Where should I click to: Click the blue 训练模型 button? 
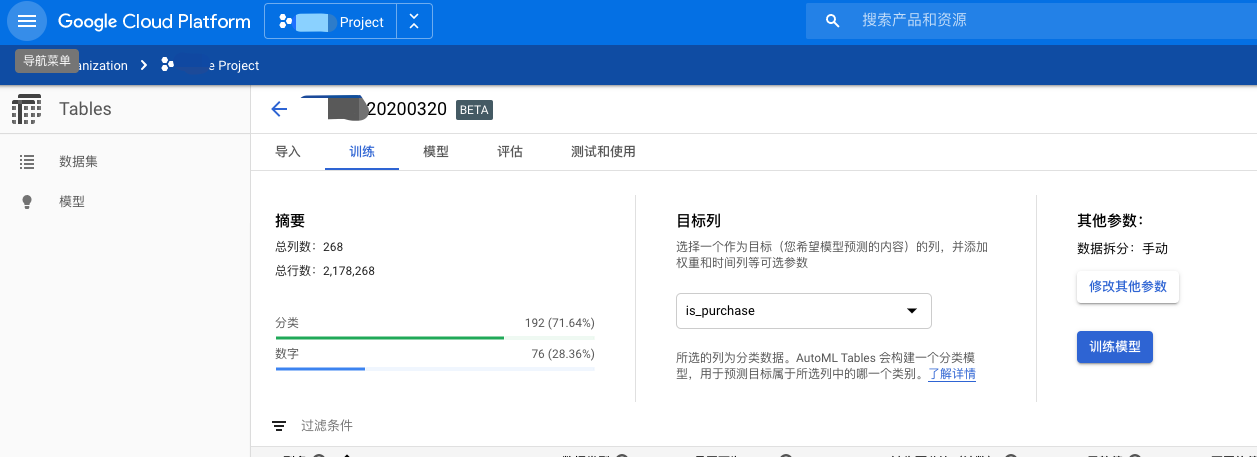[1114, 347]
